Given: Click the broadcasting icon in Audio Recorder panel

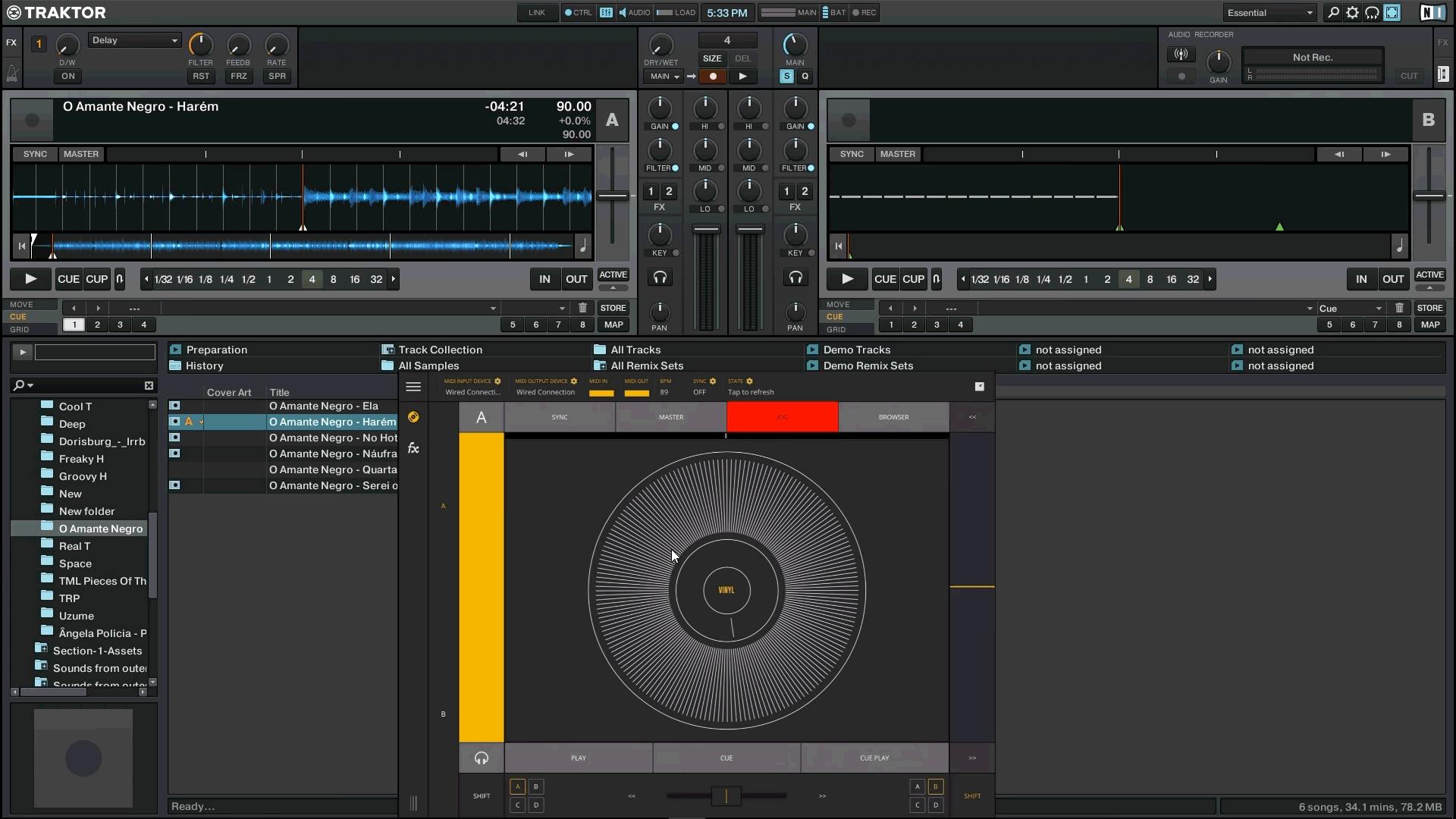Looking at the screenshot, I should click(1181, 55).
